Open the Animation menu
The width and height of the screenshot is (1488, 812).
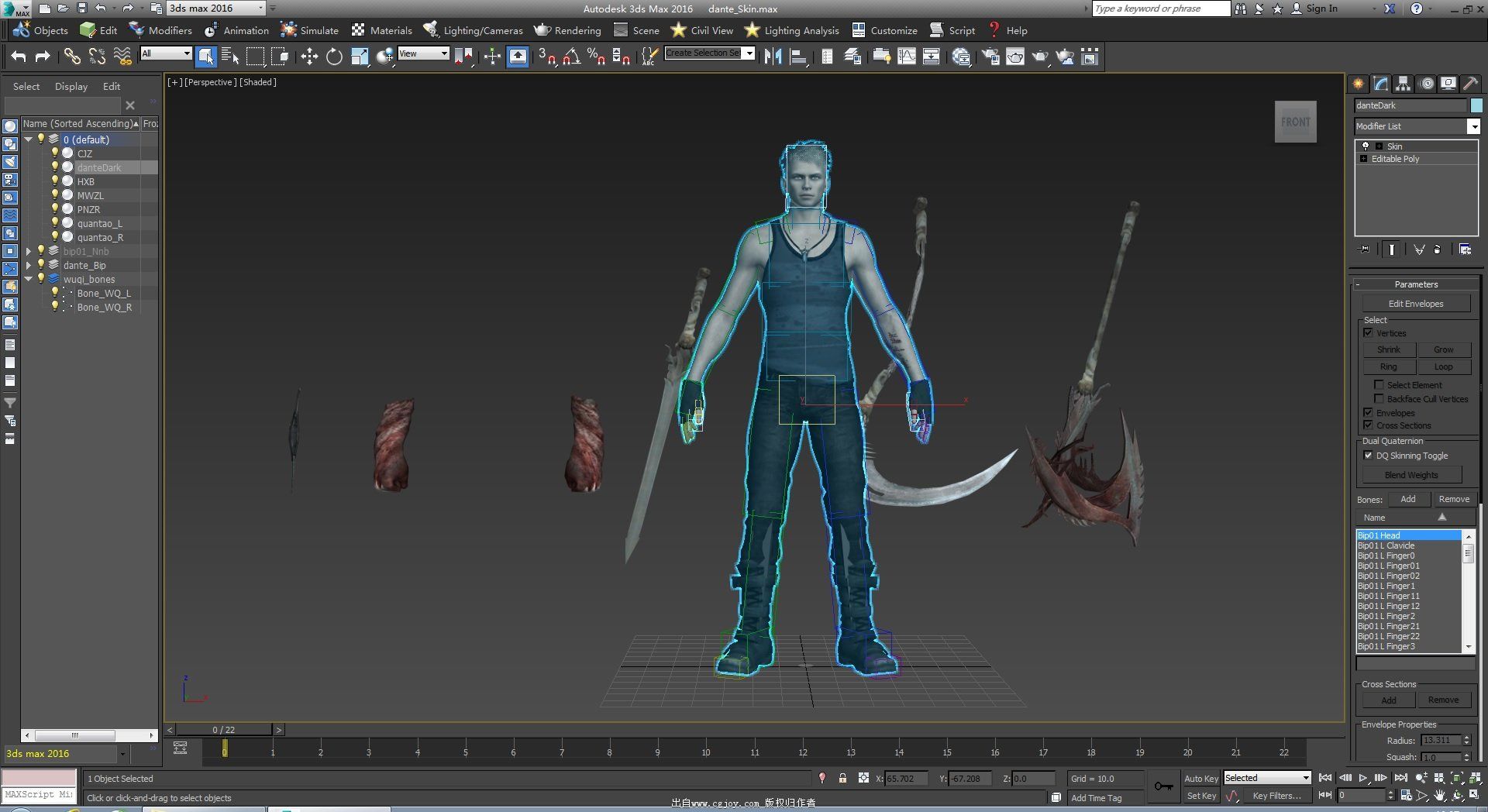pyautogui.click(x=236, y=30)
